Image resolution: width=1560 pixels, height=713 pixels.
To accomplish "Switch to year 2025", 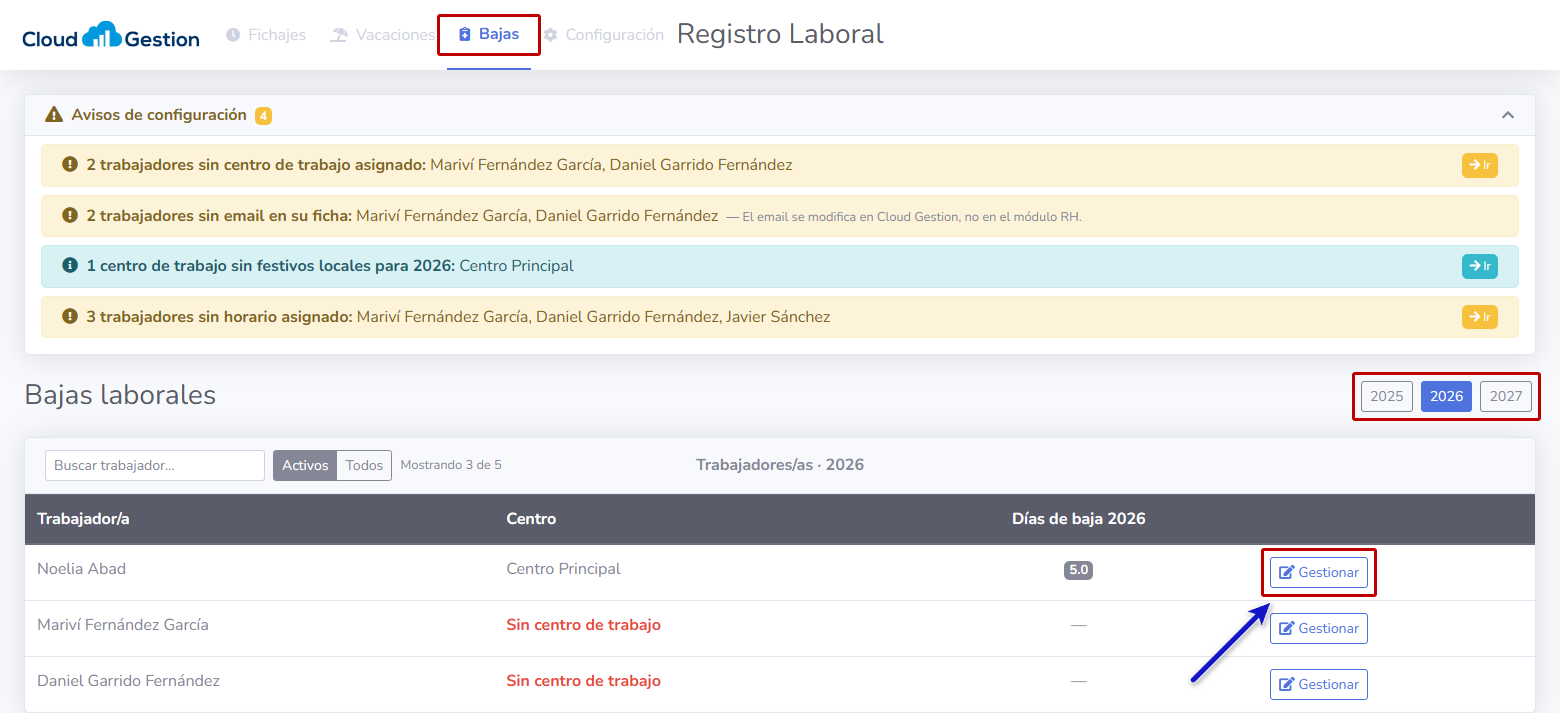I will tap(1386, 396).
